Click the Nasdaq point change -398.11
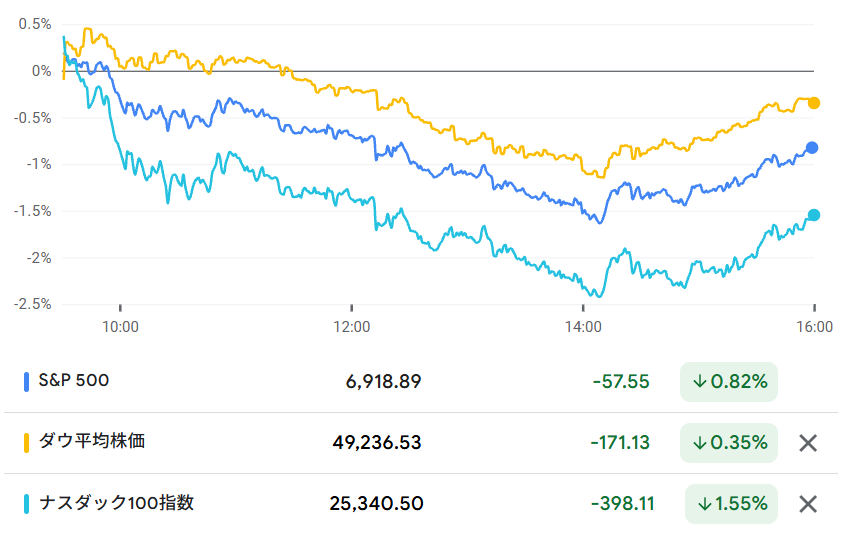This screenshot has width=848, height=533. click(623, 504)
